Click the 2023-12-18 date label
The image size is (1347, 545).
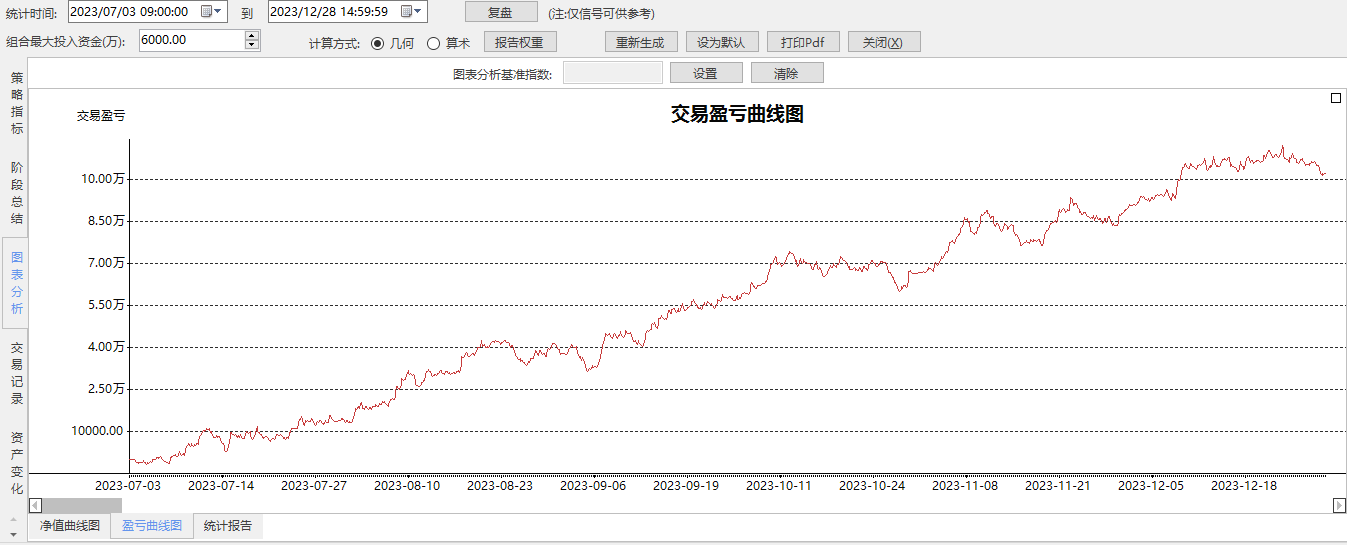click(1244, 486)
